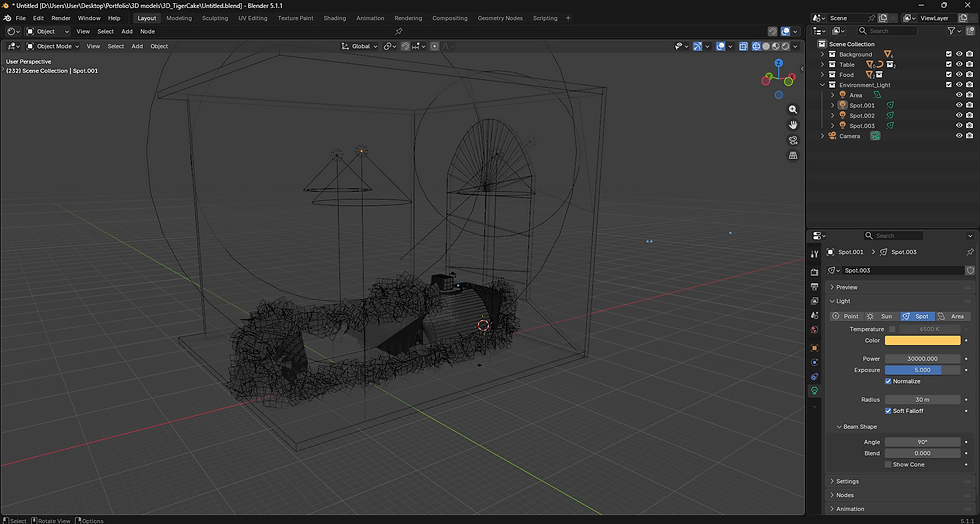980x524 pixels.
Task: Open the viewport Add menu
Action: click(137, 46)
